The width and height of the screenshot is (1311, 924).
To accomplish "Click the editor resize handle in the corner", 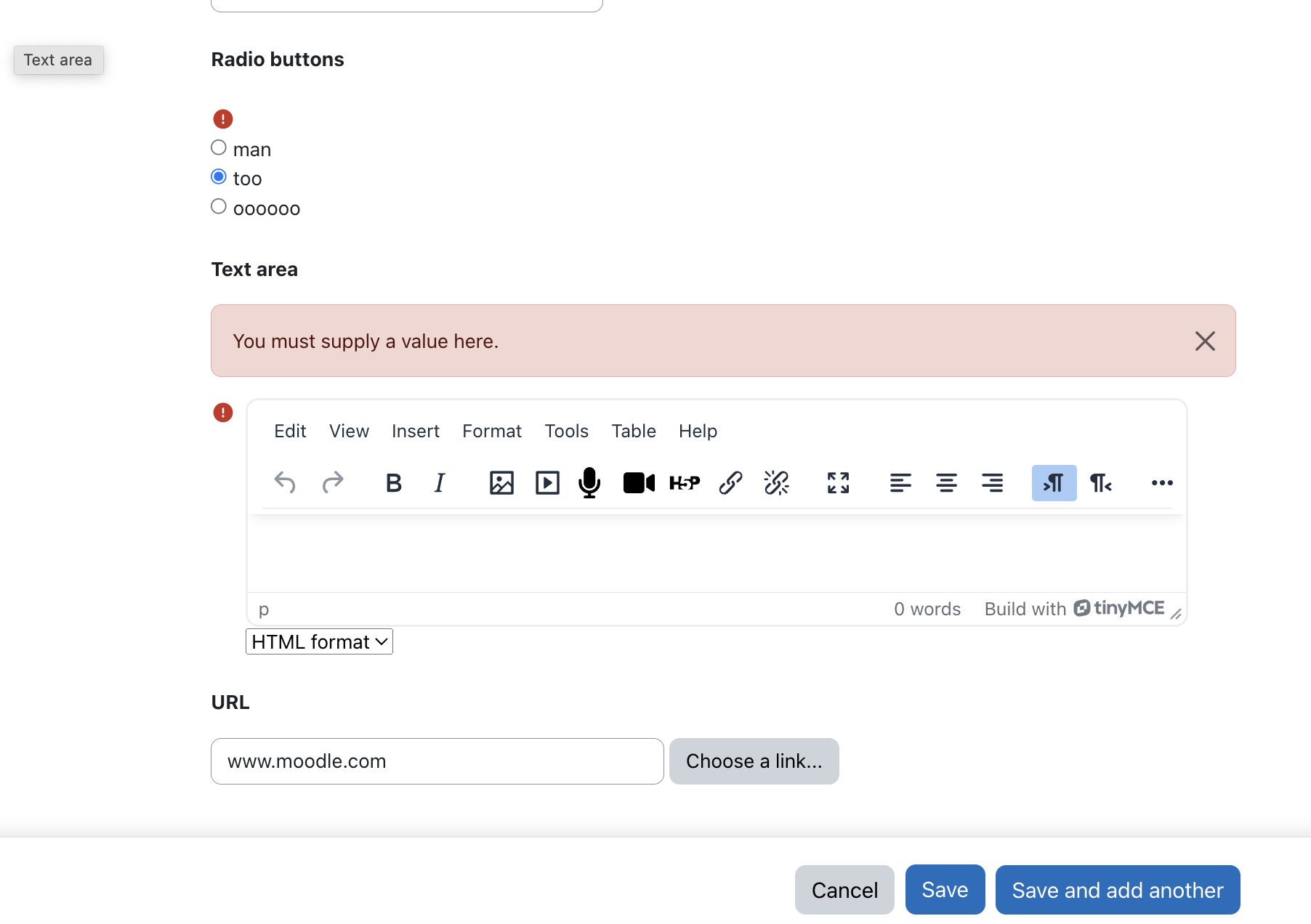I will (1176, 614).
